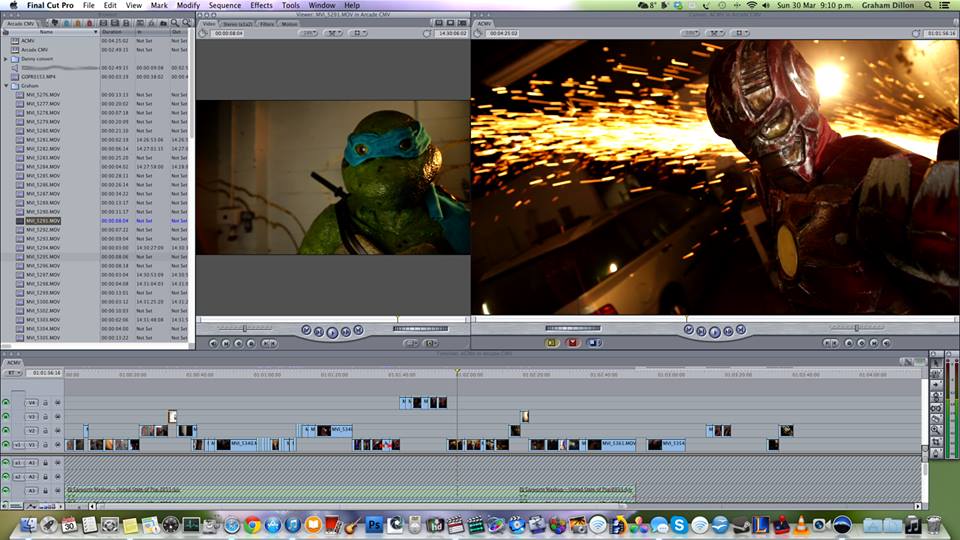Image resolution: width=960 pixels, height=540 pixels.
Task: Click the V1 destination track button
Action: click(x=31, y=444)
